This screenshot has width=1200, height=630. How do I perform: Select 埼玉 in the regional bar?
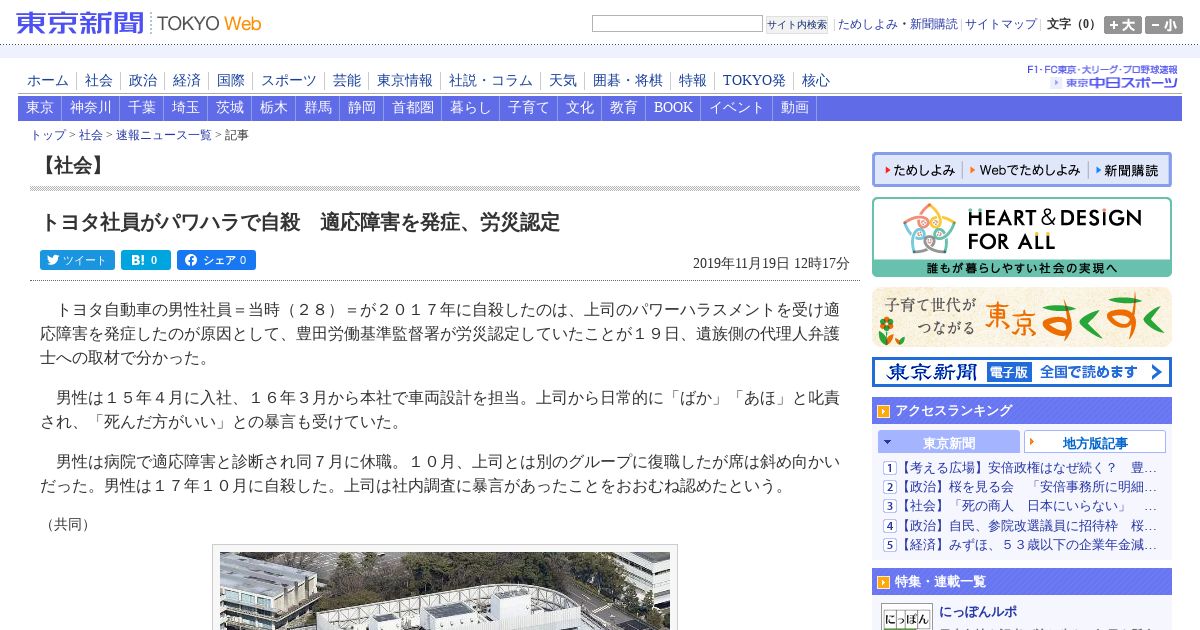pos(186,108)
